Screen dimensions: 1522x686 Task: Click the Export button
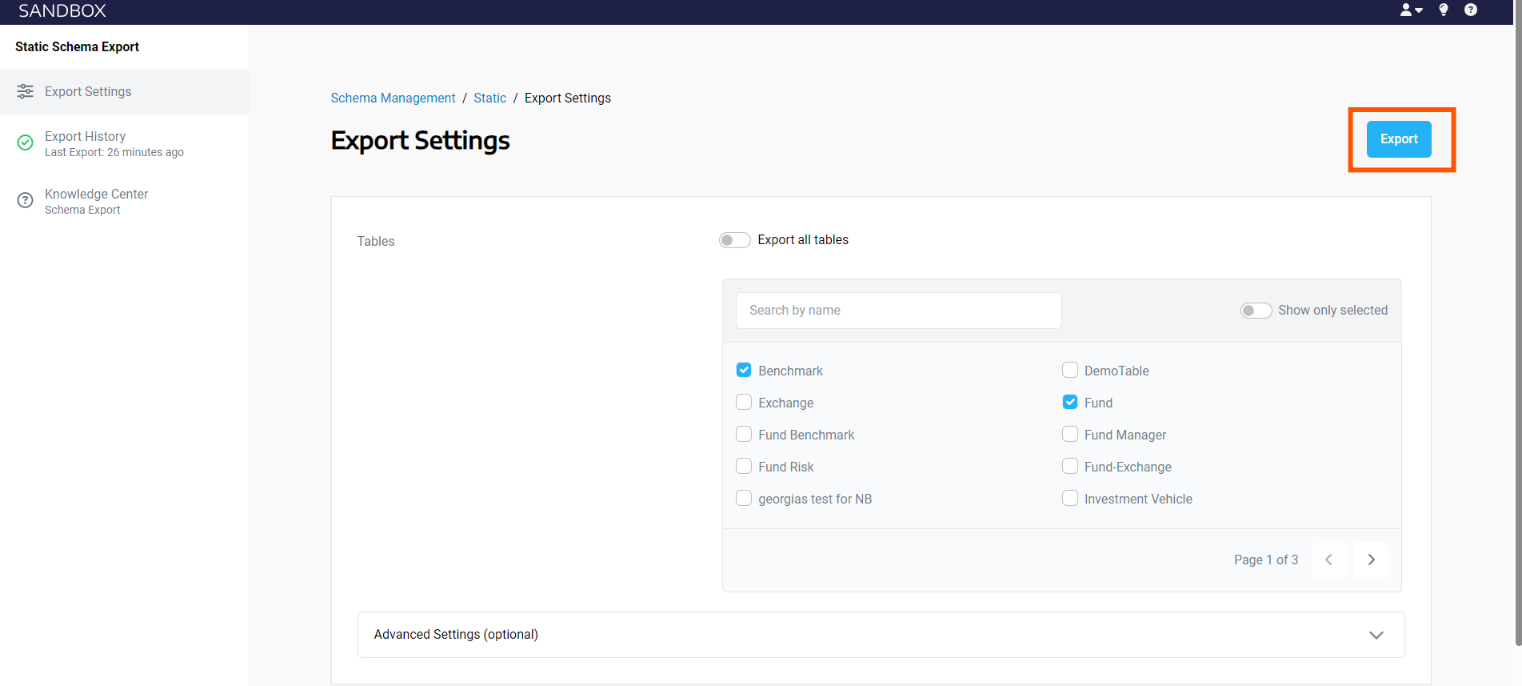tap(1398, 139)
